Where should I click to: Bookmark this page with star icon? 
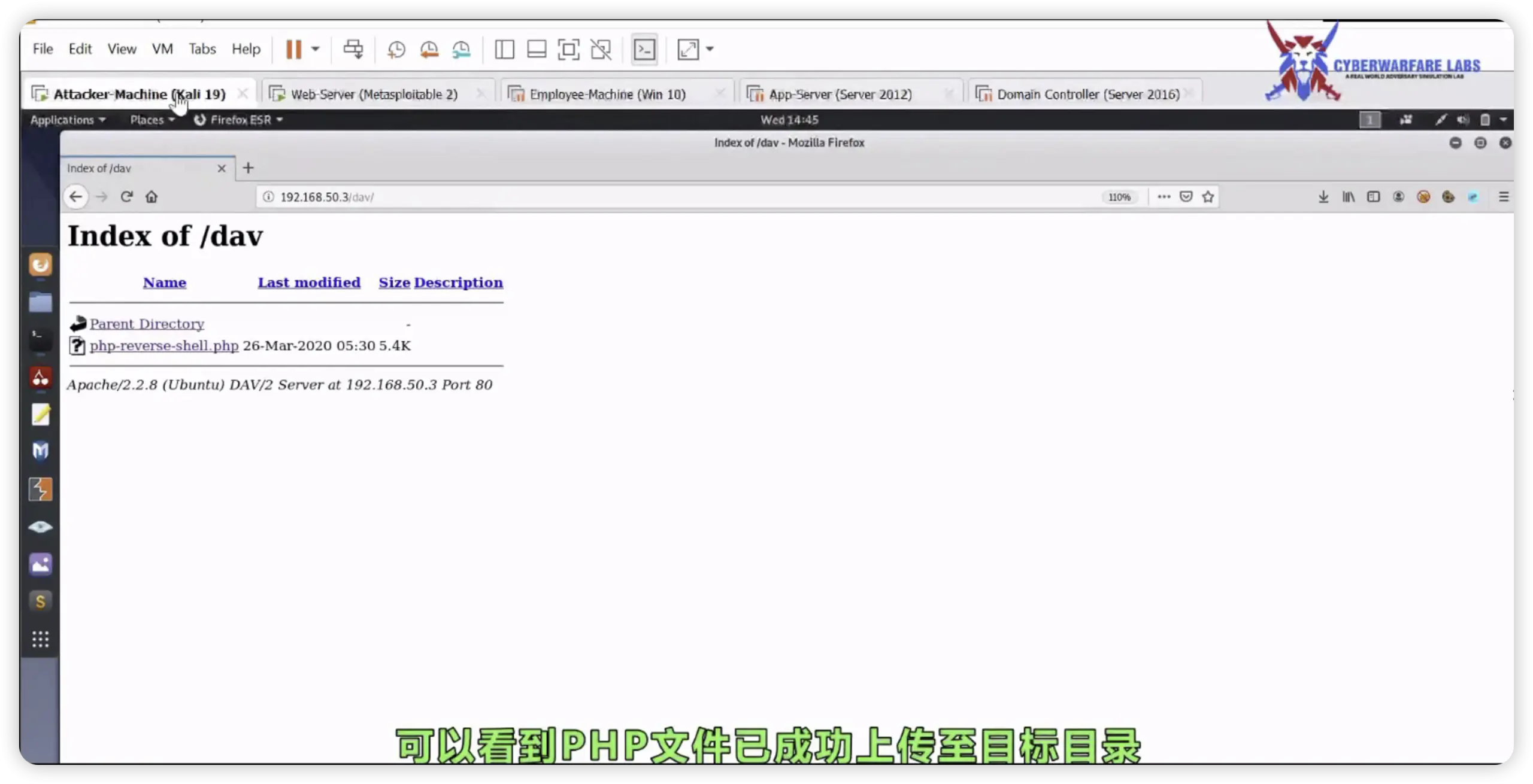1208,197
